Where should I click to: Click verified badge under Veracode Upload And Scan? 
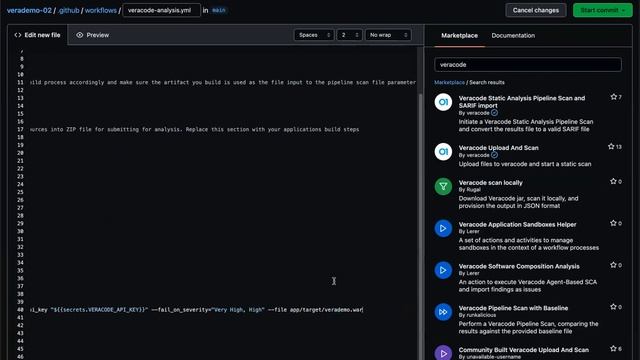click(x=494, y=155)
